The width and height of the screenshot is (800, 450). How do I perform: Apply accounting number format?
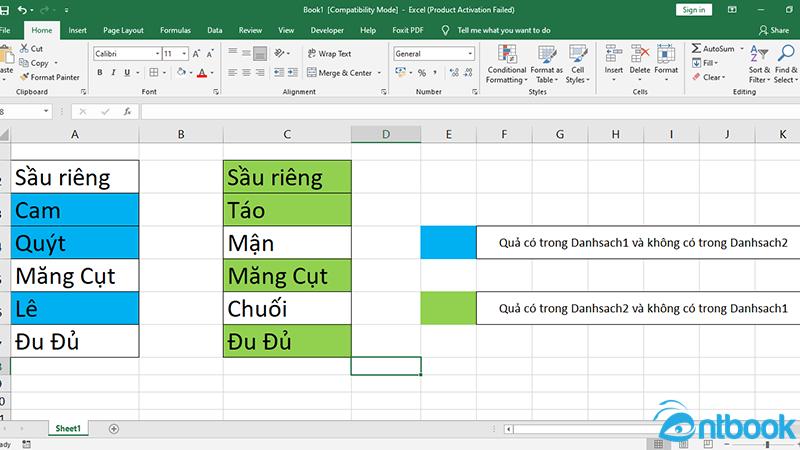tap(401, 72)
